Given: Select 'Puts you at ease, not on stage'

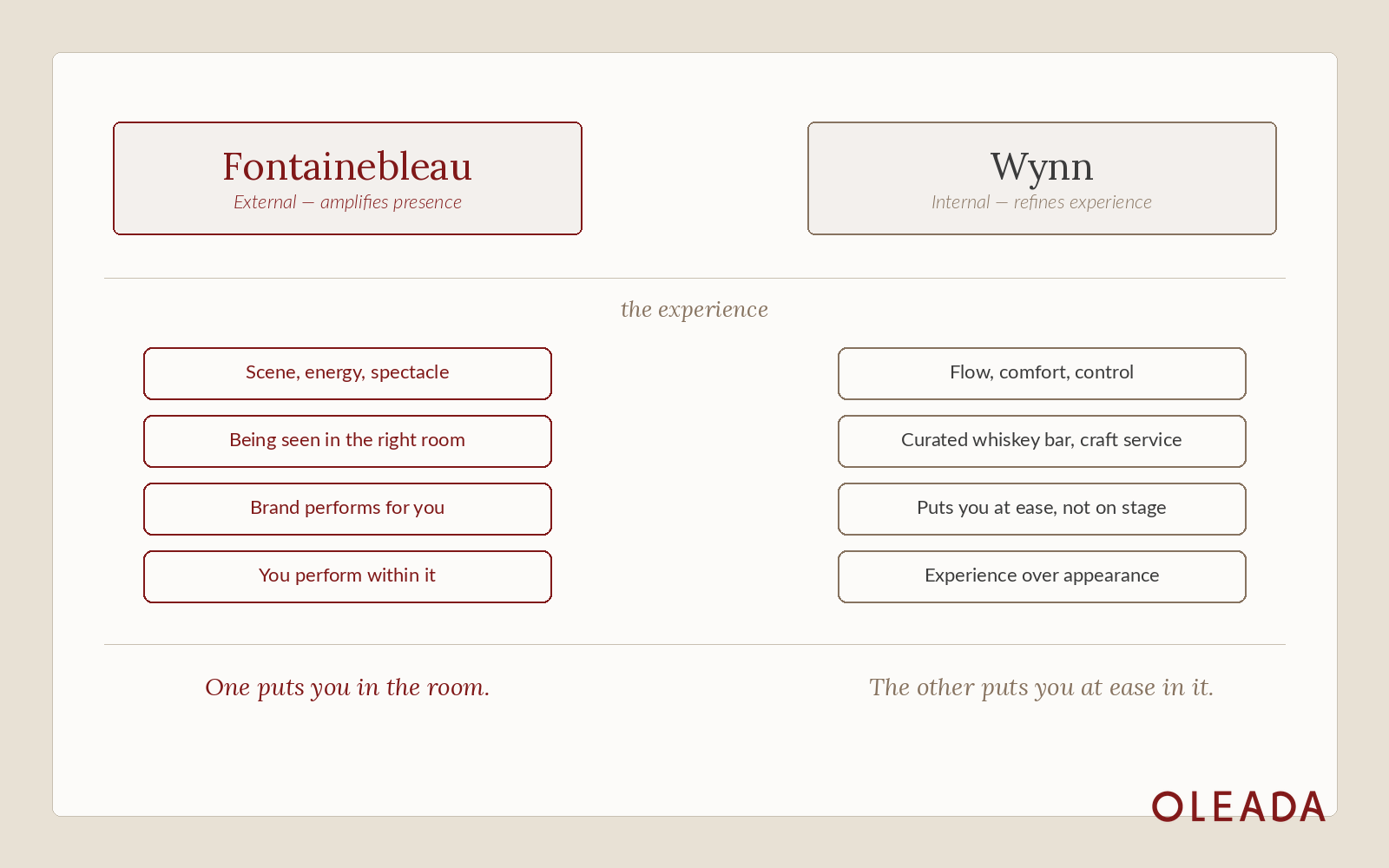Looking at the screenshot, I should coord(1042,509).
